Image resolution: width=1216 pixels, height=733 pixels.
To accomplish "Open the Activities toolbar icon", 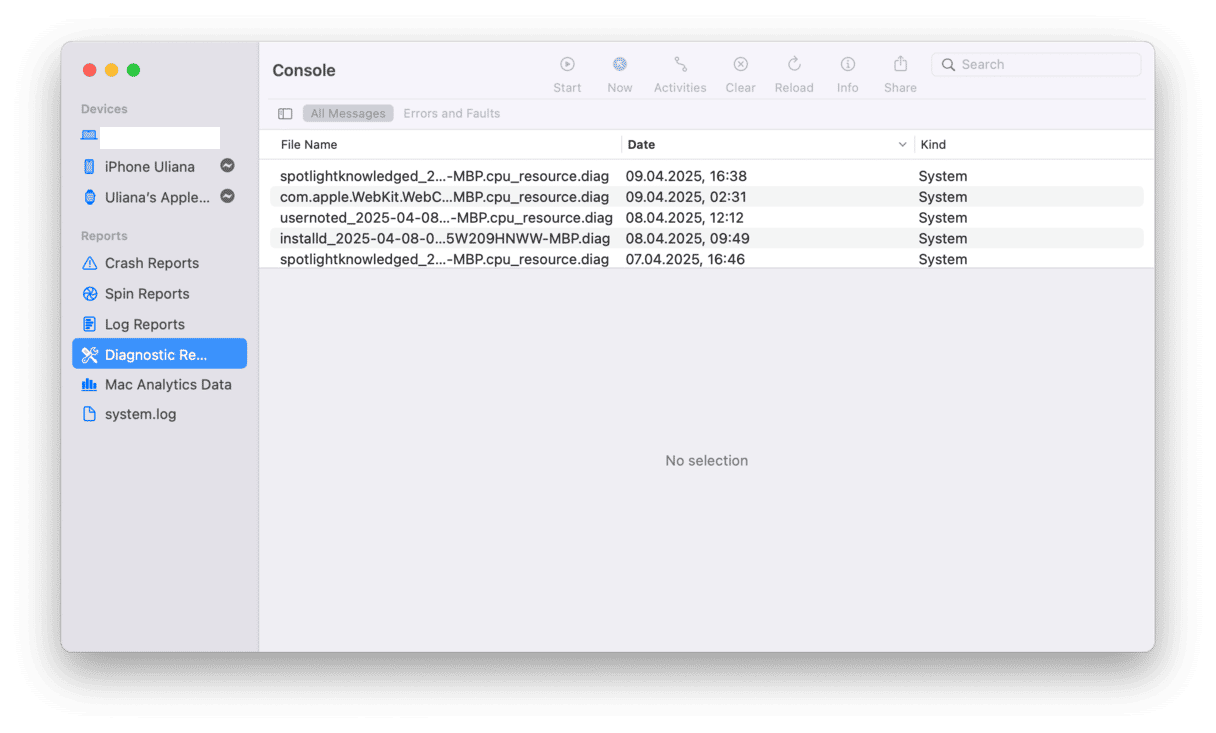I will click(680, 64).
